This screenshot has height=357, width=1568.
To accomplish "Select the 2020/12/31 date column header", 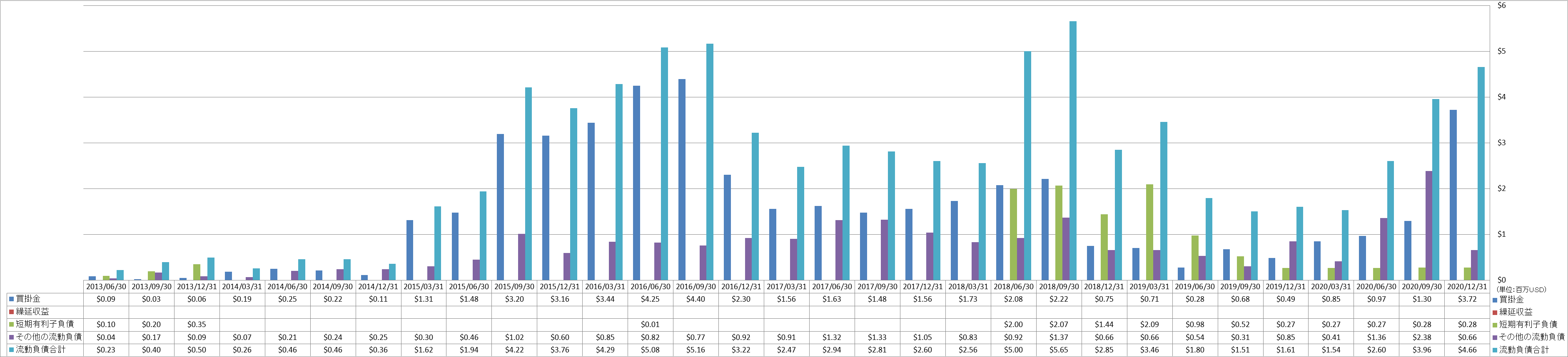I will click(1468, 286).
